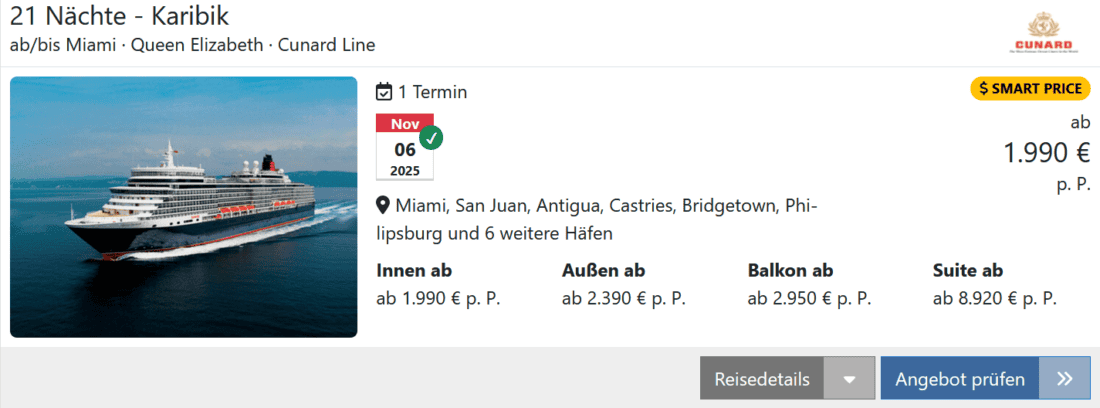Click the SMART PRICE badge
This screenshot has height=408, width=1100.
click(x=1030, y=88)
